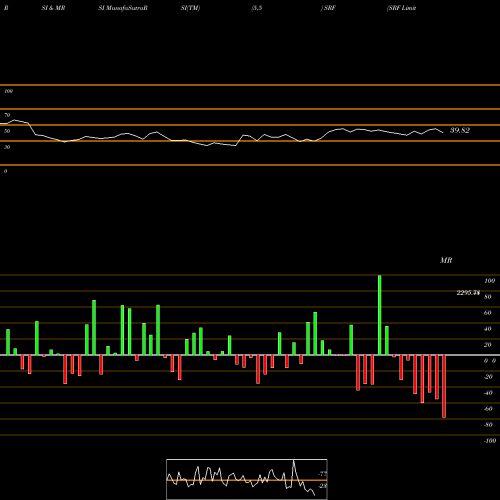
Task: Click the 80 label on MR scale
Action: click(x=488, y=297)
